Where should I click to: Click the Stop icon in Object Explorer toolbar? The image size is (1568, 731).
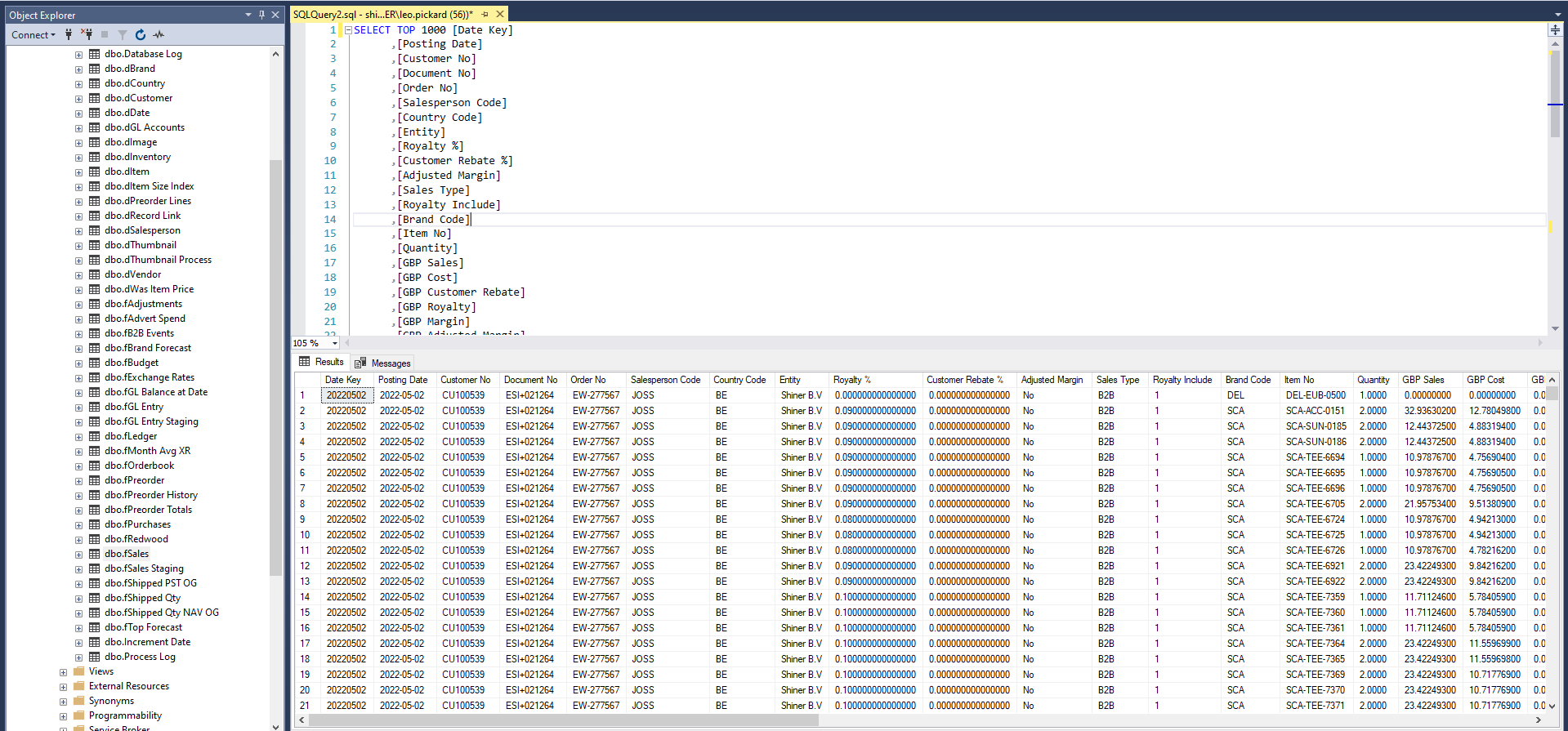[x=105, y=34]
